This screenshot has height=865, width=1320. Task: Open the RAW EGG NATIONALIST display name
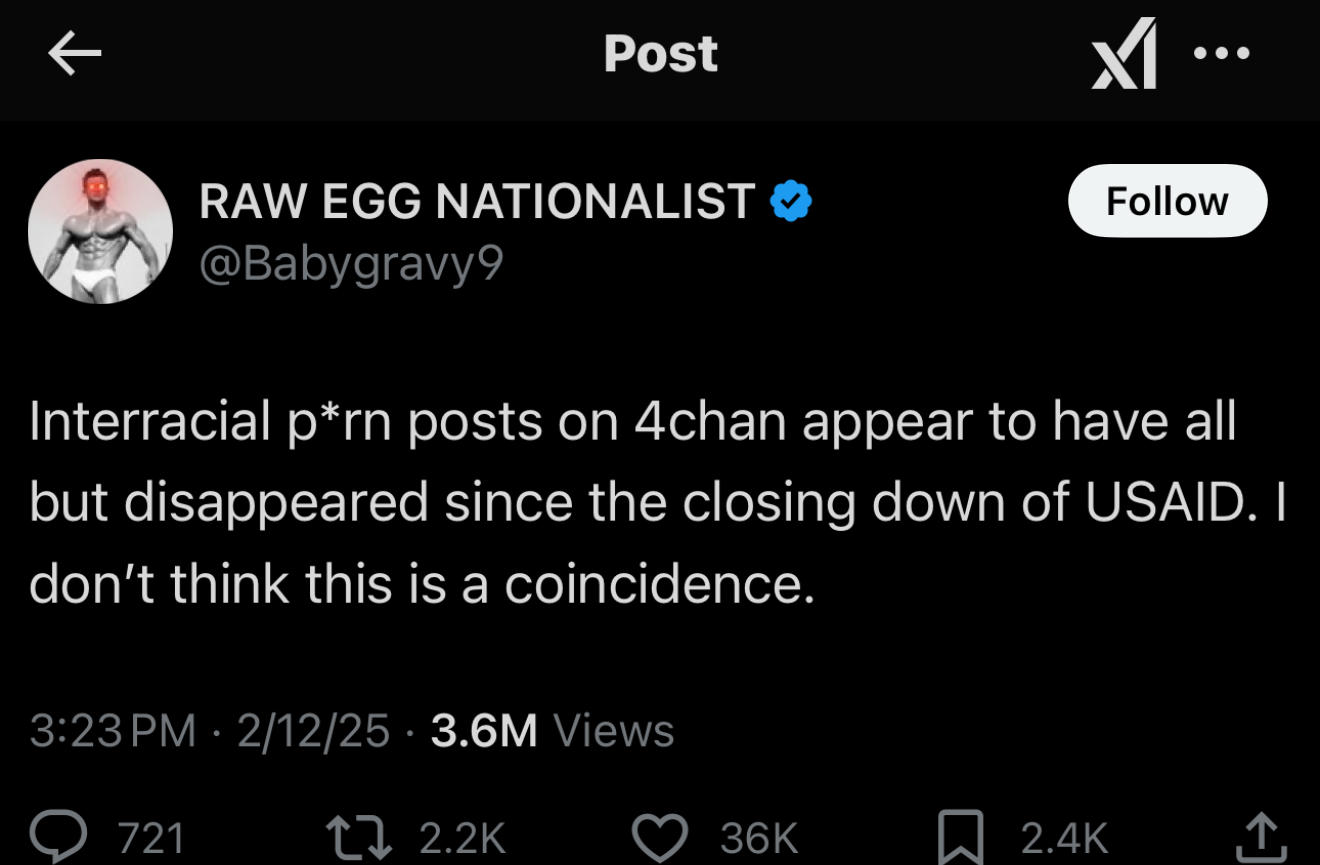tap(477, 202)
